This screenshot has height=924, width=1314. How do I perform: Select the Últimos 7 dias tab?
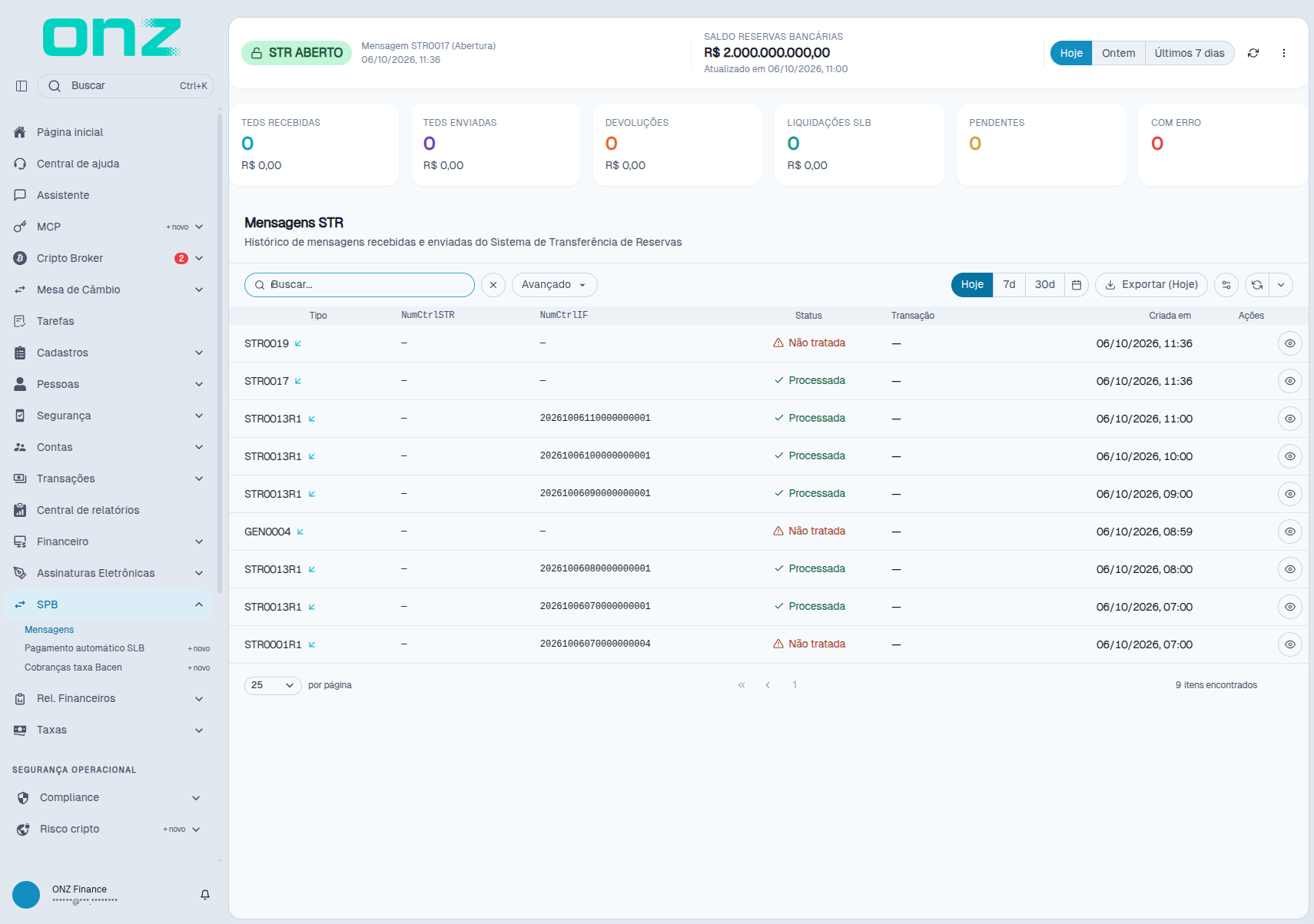tap(1190, 53)
